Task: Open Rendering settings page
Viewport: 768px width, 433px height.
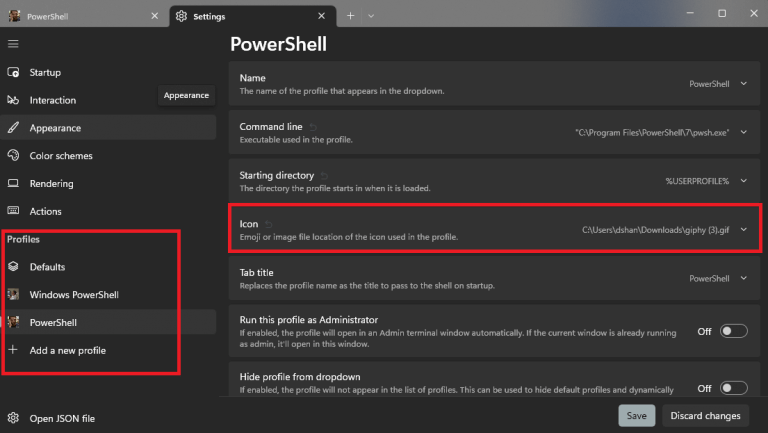Action: (108, 183)
